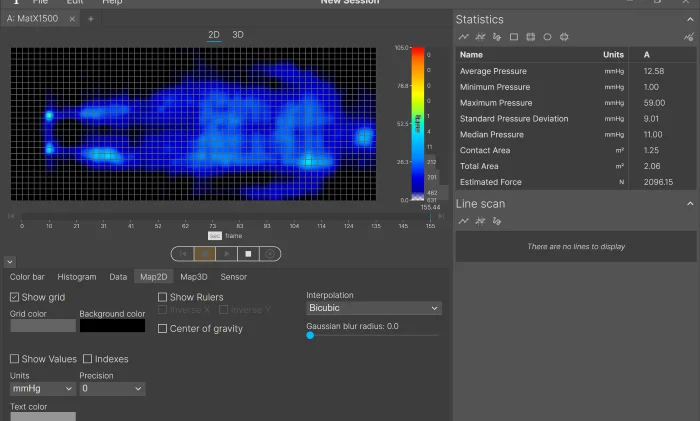Open the Interpolation dropdown showing Bicubic

tap(373, 308)
